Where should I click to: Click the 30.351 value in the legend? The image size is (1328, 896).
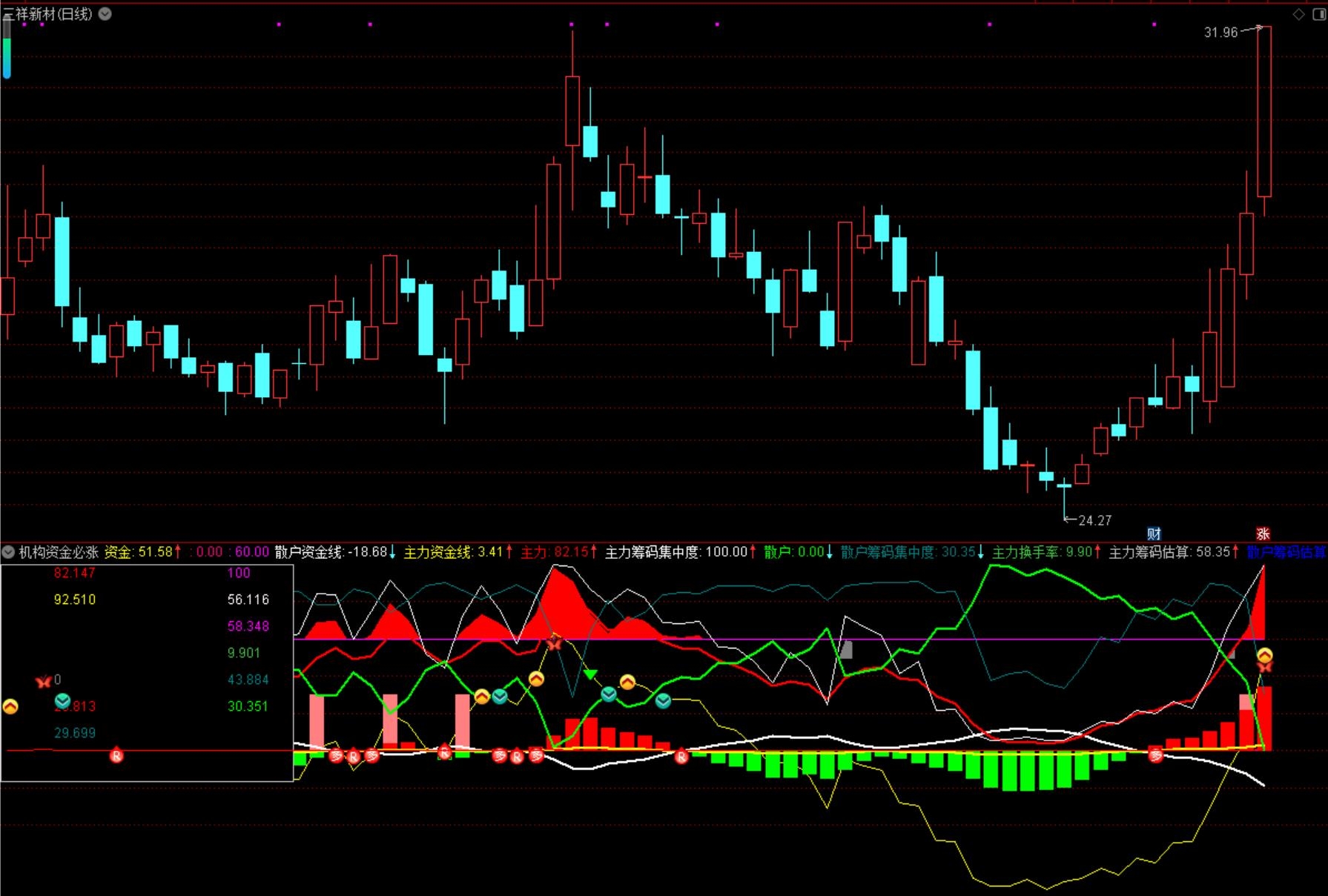point(248,706)
